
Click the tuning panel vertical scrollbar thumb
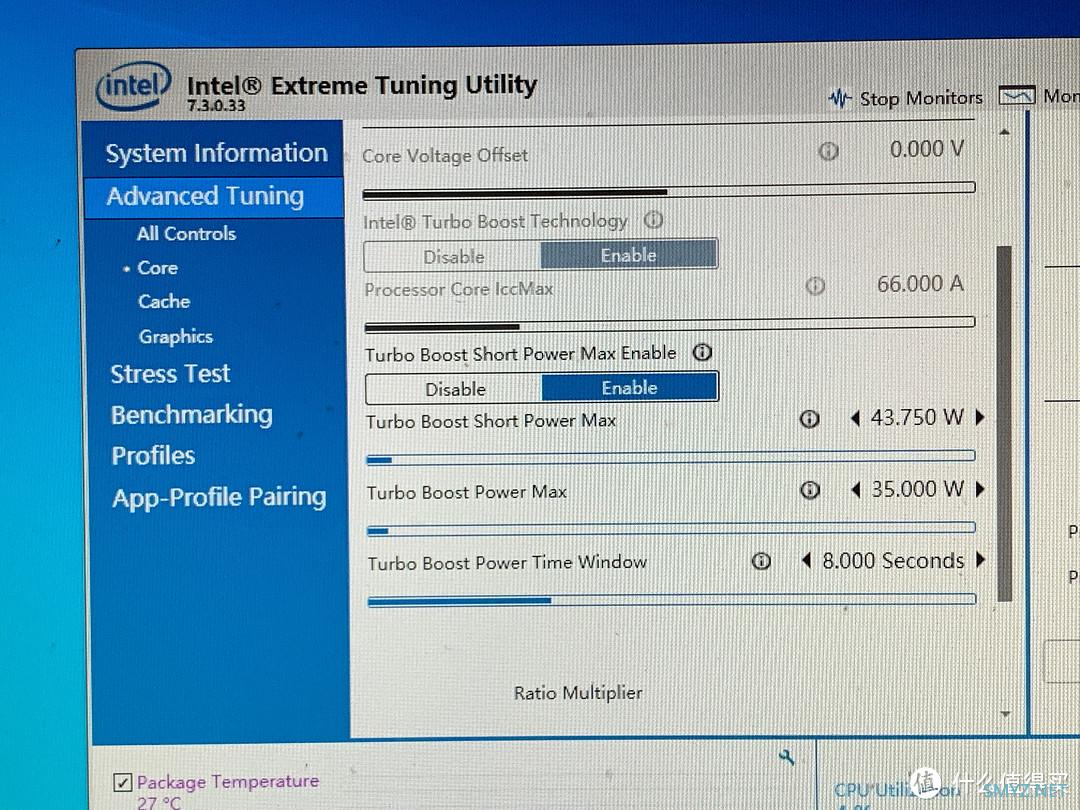[1004, 423]
